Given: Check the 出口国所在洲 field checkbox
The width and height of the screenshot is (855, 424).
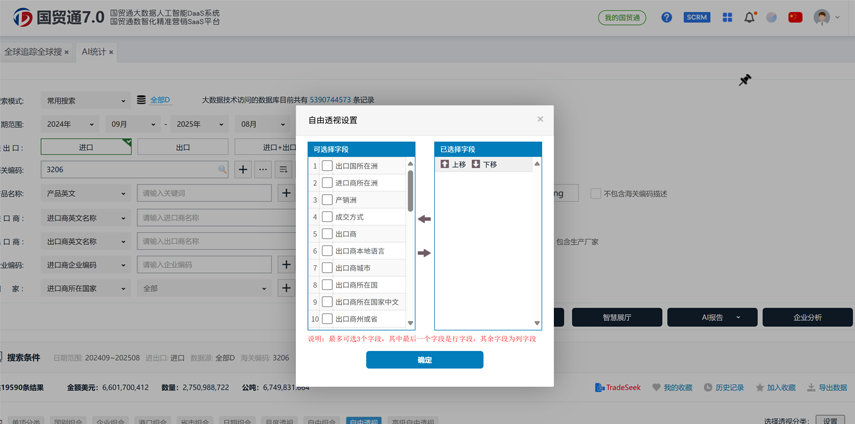Looking at the screenshot, I should [x=327, y=166].
